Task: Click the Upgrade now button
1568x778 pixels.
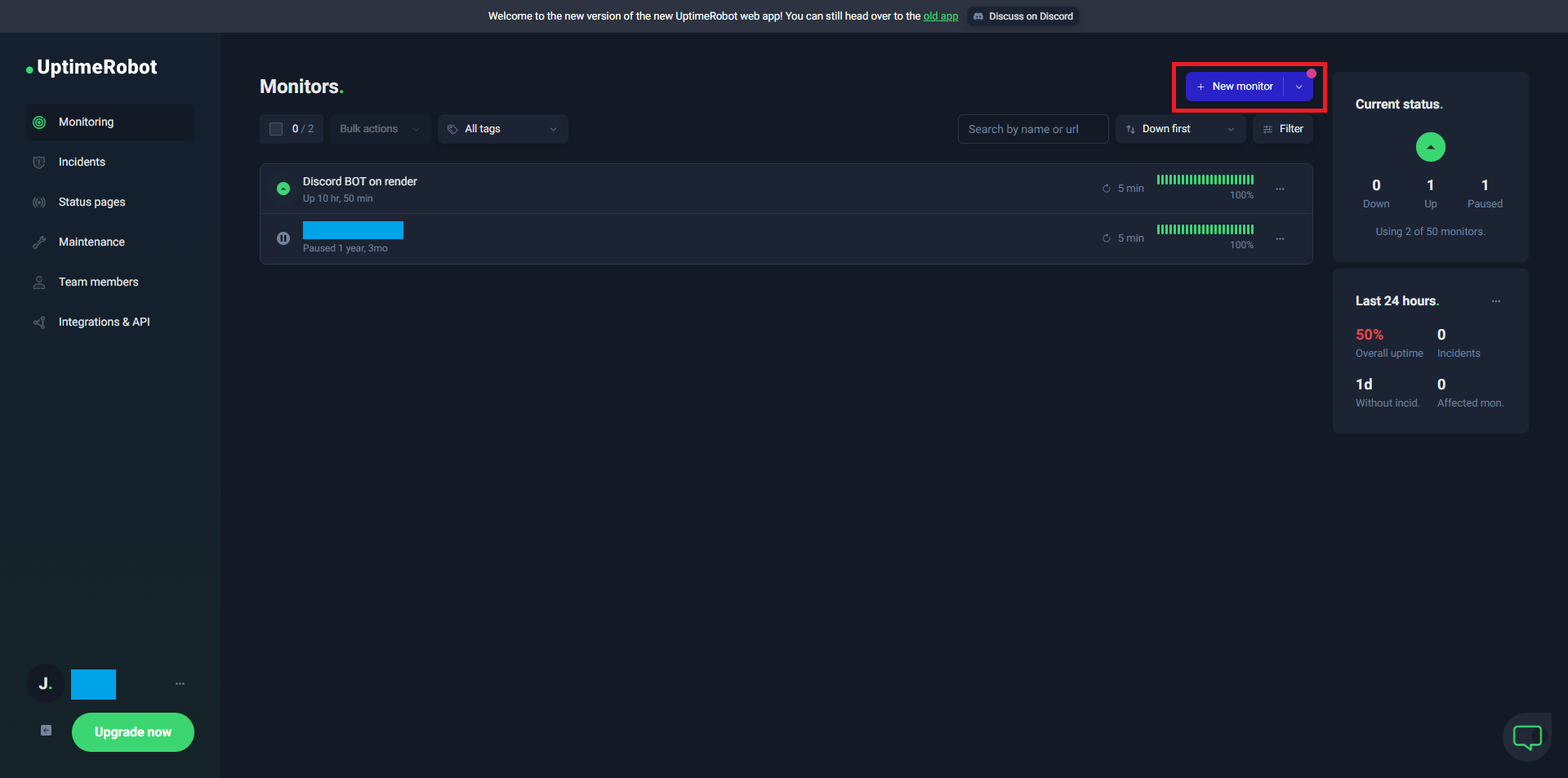Action: pos(133,732)
